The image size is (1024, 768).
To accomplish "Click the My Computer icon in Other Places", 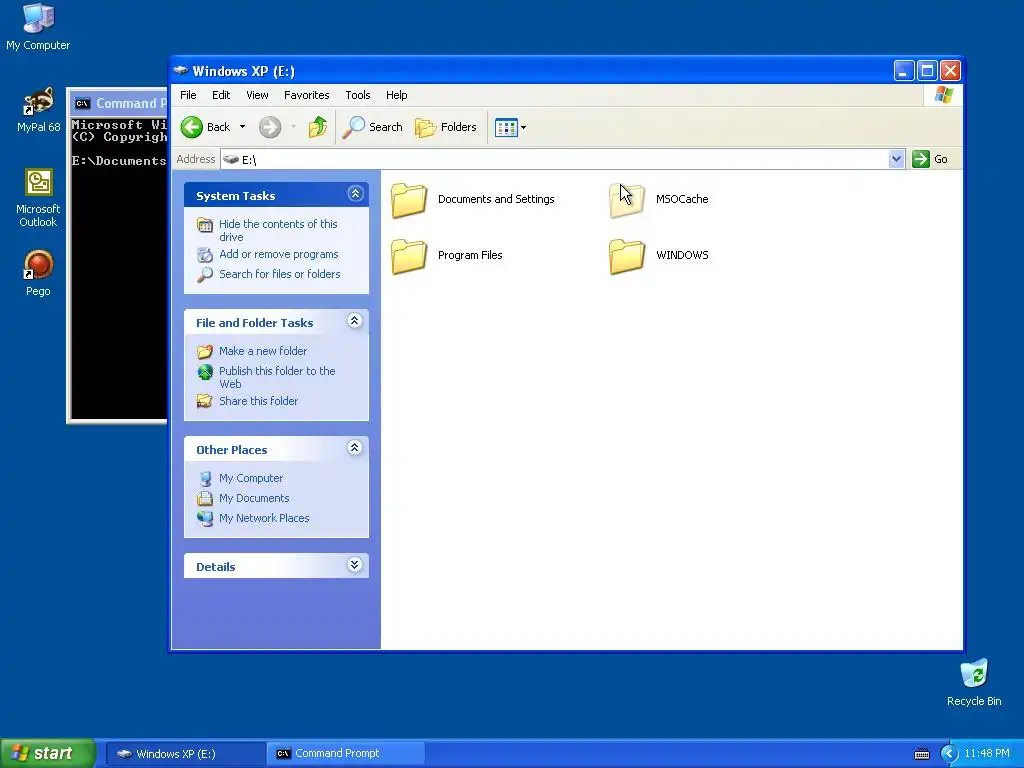I will click(205, 479).
